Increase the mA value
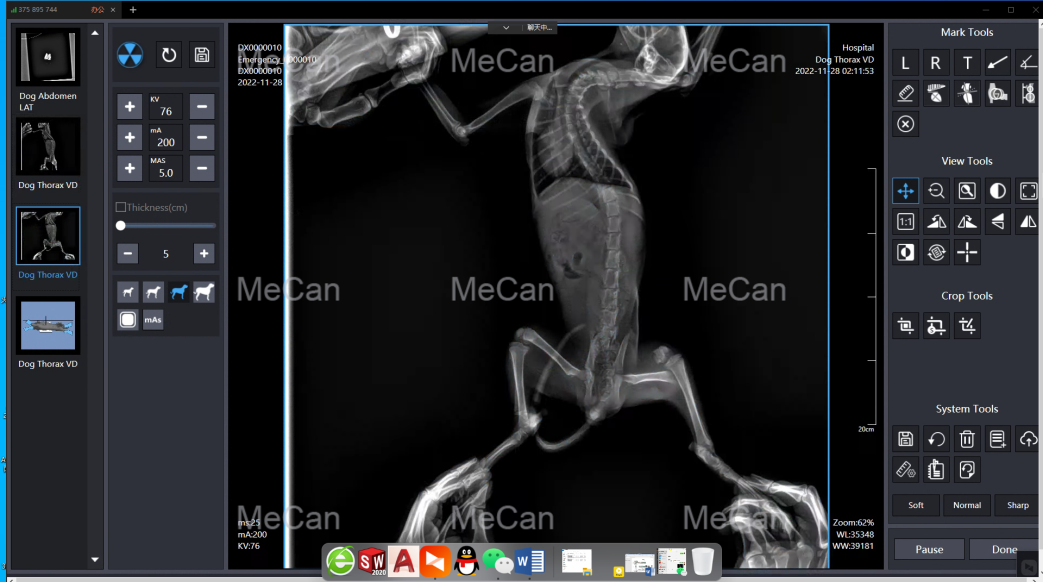The height and width of the screenshot is (582, 1043). 130,138
